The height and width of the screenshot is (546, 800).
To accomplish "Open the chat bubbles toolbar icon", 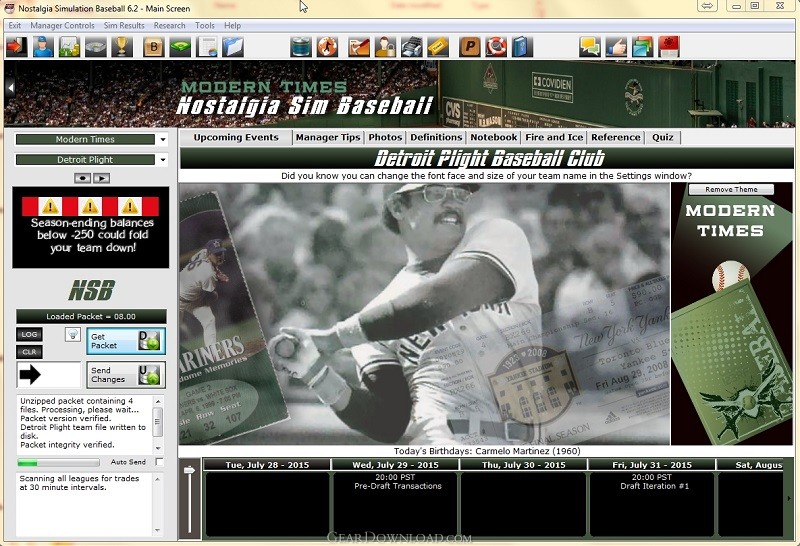I will [x=590, y=47].
